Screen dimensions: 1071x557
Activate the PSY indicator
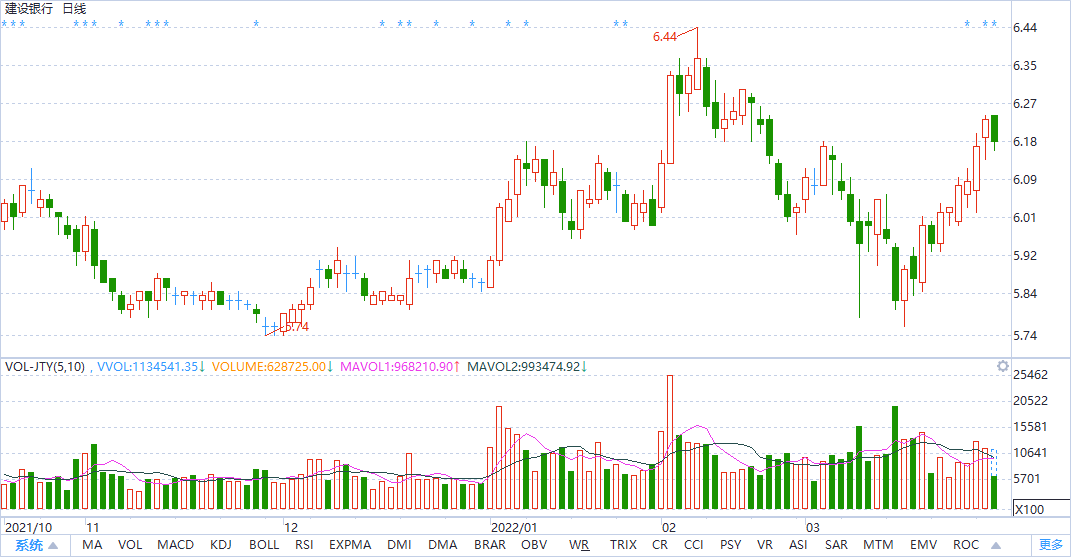pos(730,545)
